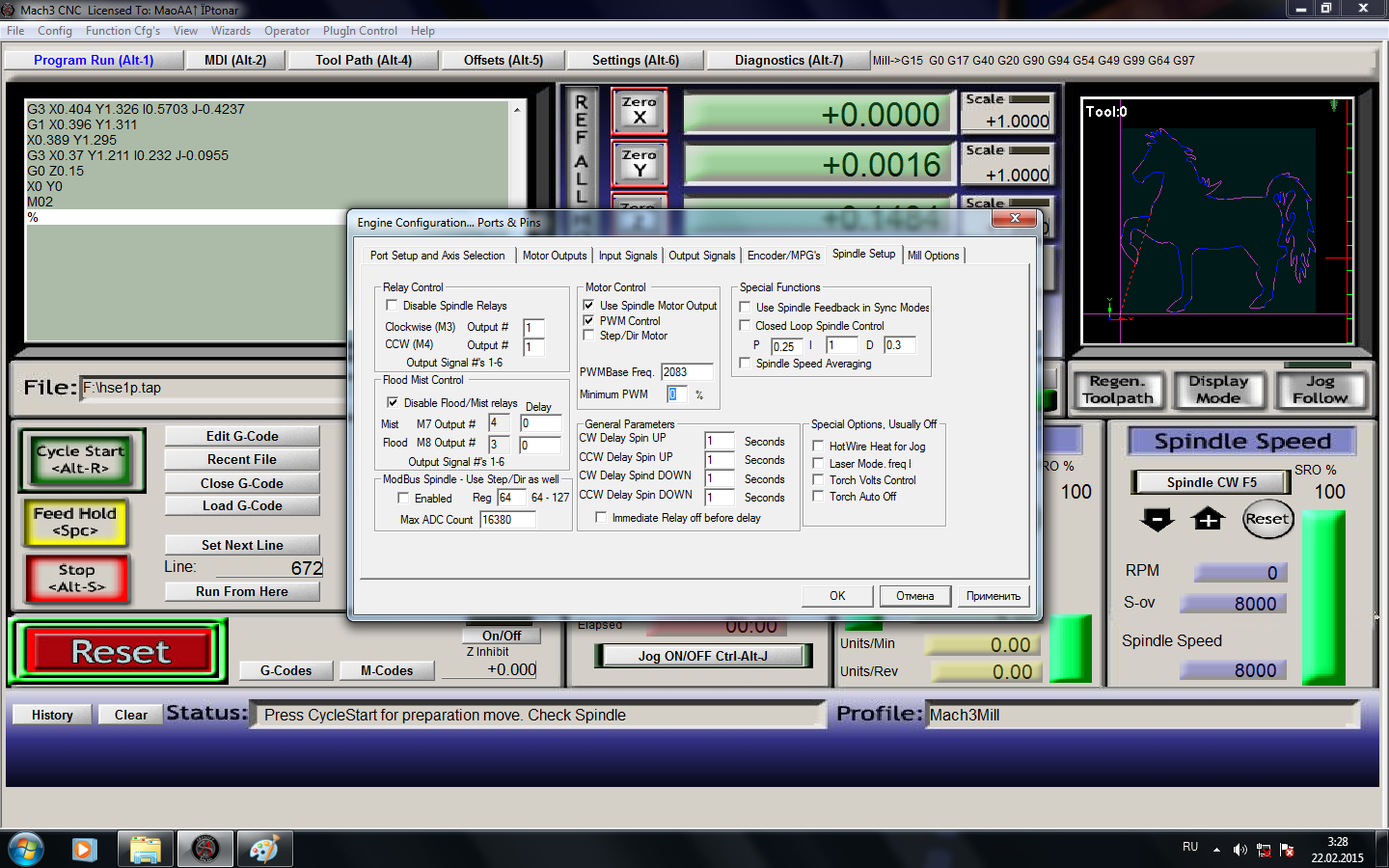Switch to Input Signals tab
1389x868 pixels.
click(x=628, y=256)
